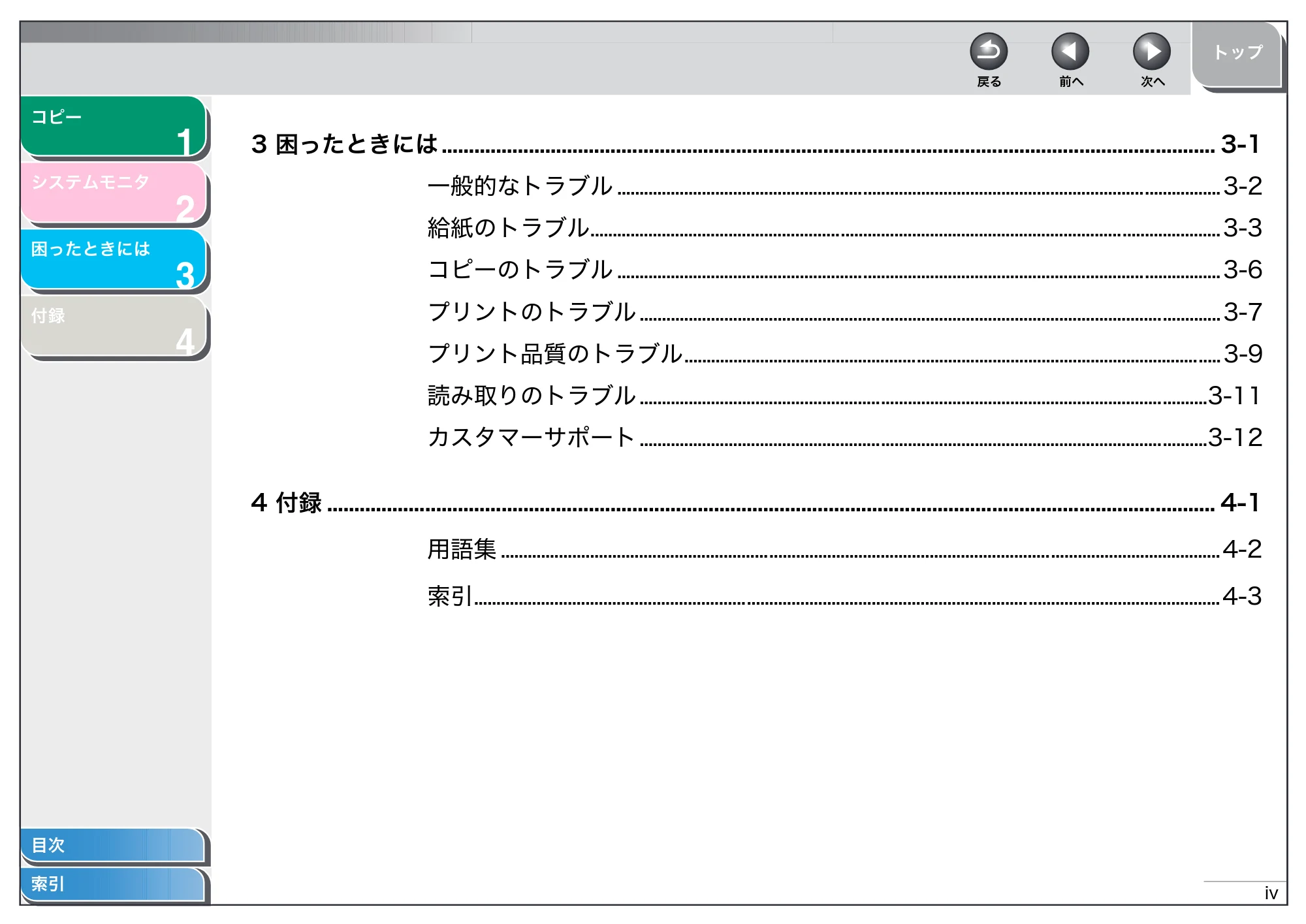Select the システムモニタ chapter 2 tab
The image size is (1306, 924).
pyautogui.click(x=114, y=193)
